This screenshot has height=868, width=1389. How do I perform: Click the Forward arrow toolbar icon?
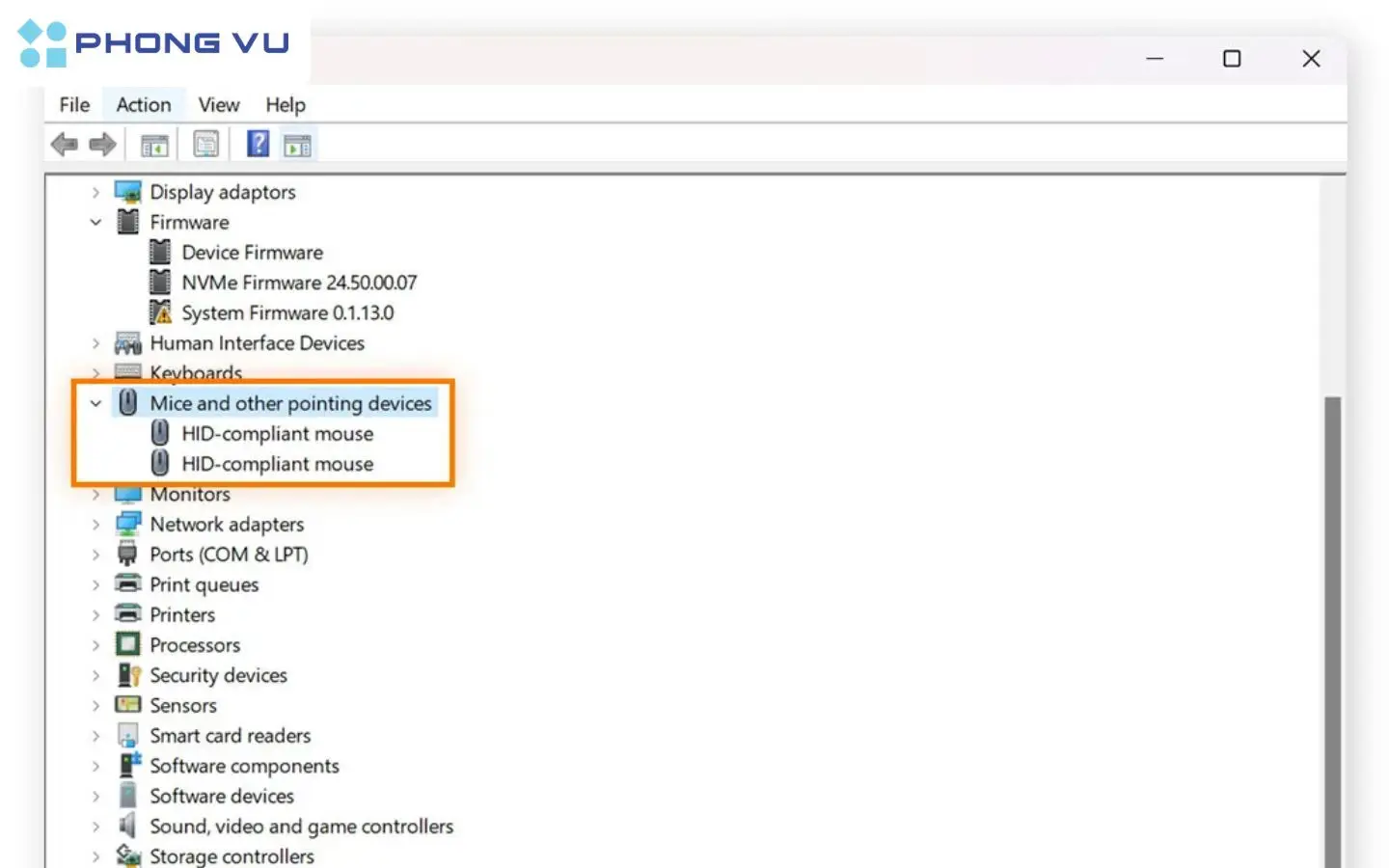point(102,145)
